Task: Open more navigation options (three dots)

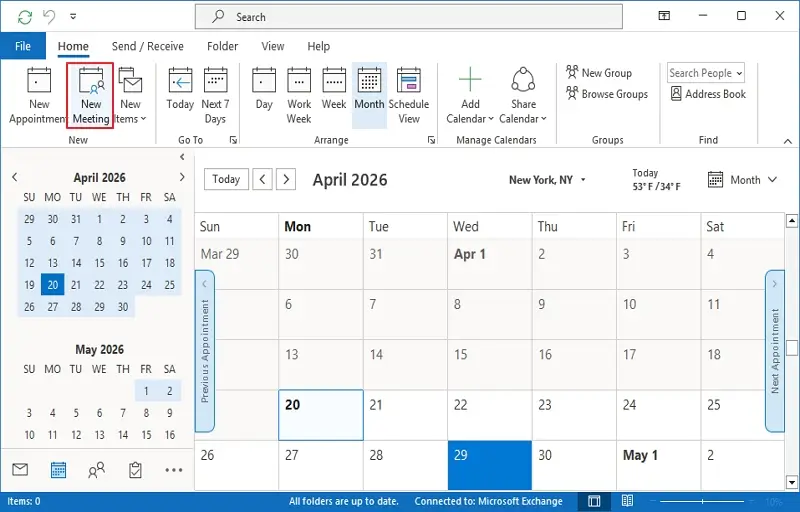Action: (173, 470)
